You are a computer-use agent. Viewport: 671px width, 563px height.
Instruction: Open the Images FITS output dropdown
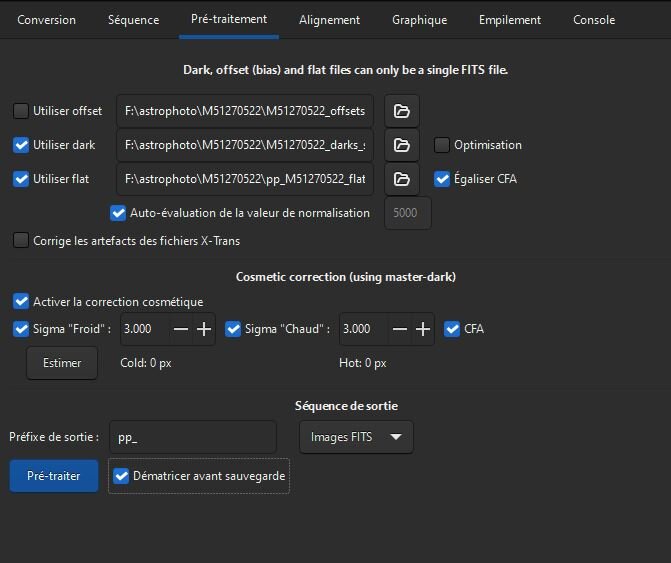pos(356,437)
